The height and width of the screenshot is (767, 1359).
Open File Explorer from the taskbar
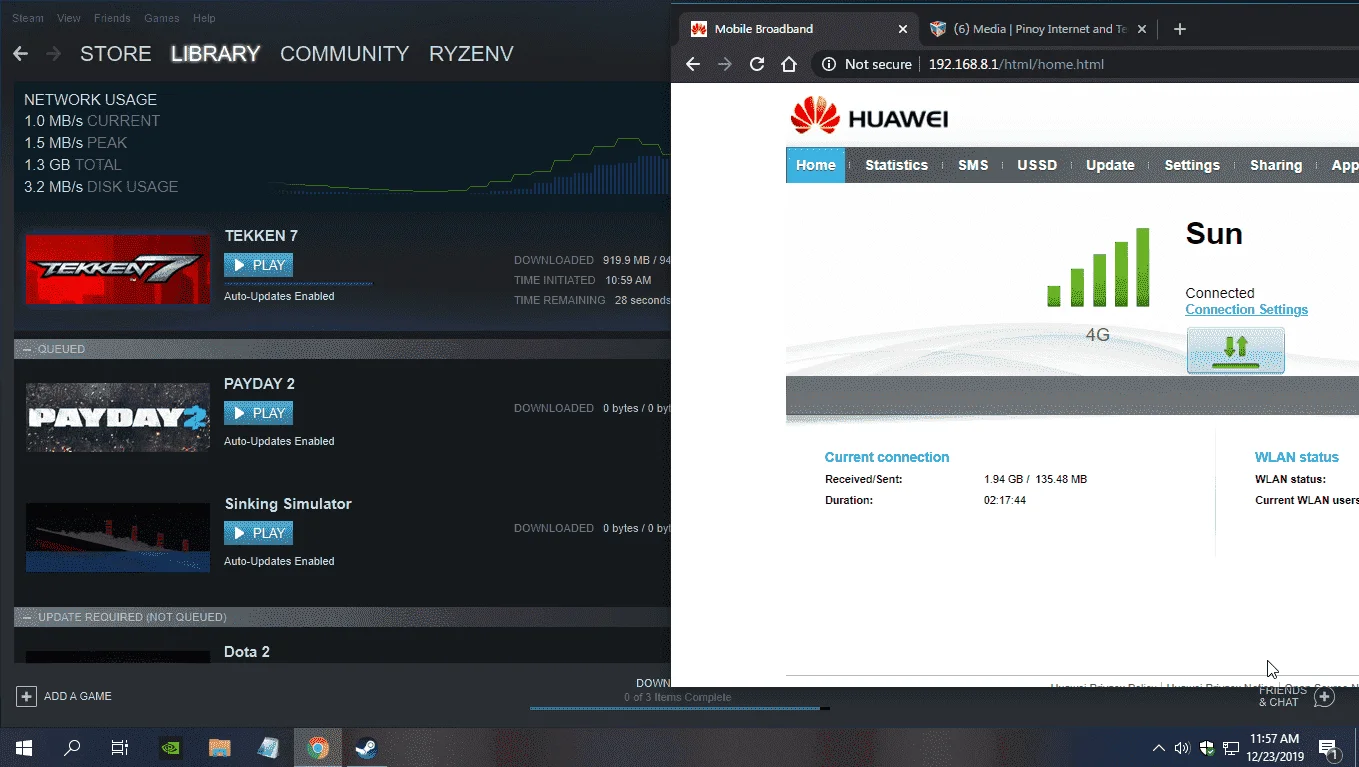tap(219, 747)
